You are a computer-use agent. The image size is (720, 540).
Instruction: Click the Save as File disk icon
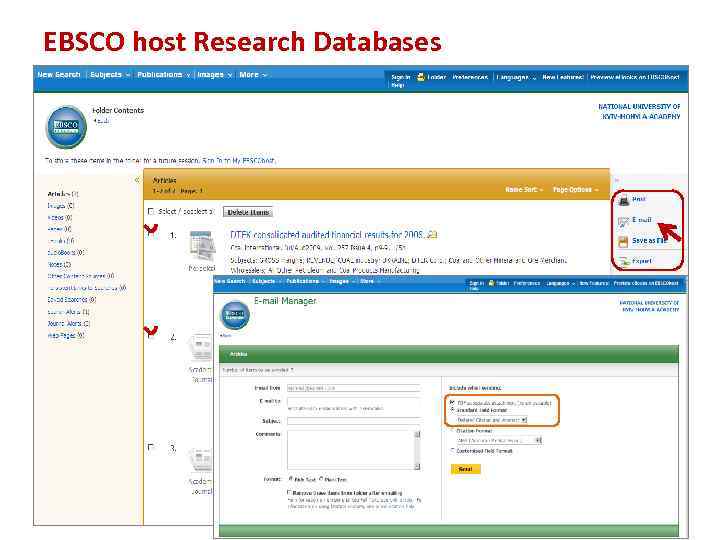coord(623,242)
